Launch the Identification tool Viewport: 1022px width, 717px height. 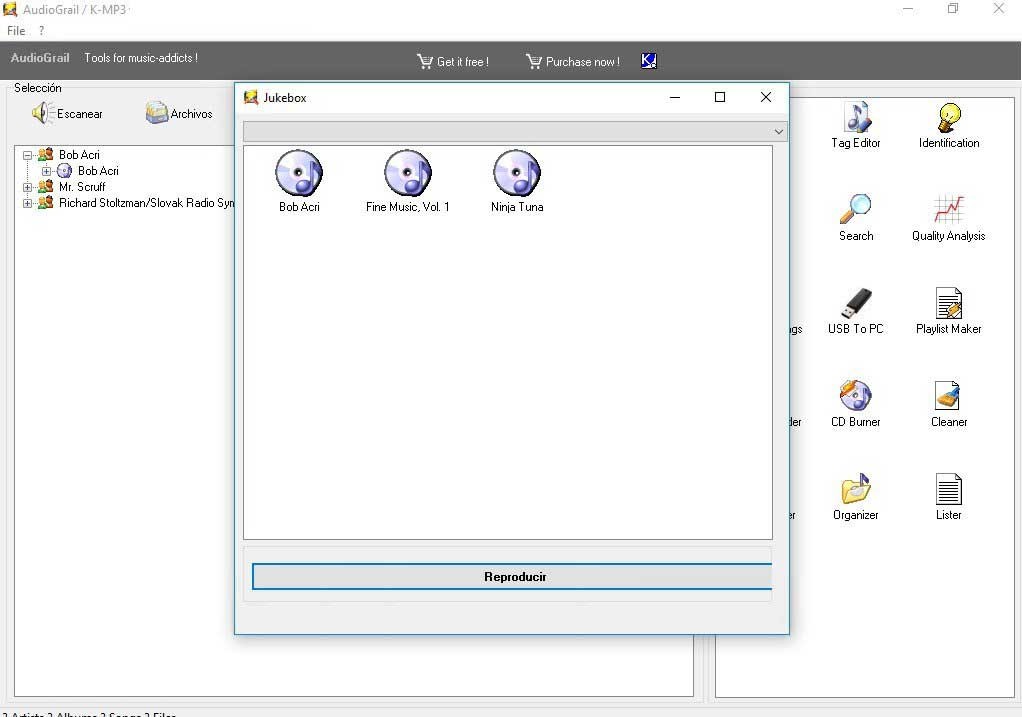[948, 119]
